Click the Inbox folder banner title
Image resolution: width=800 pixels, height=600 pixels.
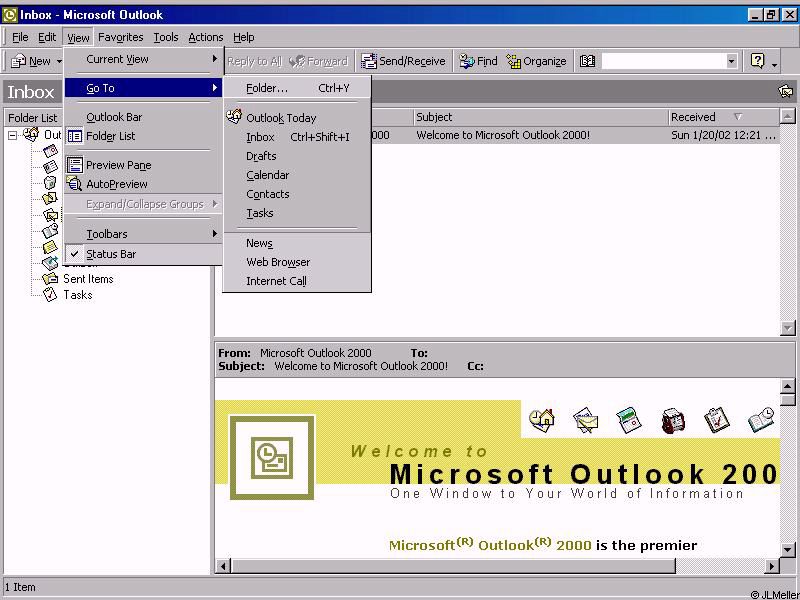coord(31,92)
